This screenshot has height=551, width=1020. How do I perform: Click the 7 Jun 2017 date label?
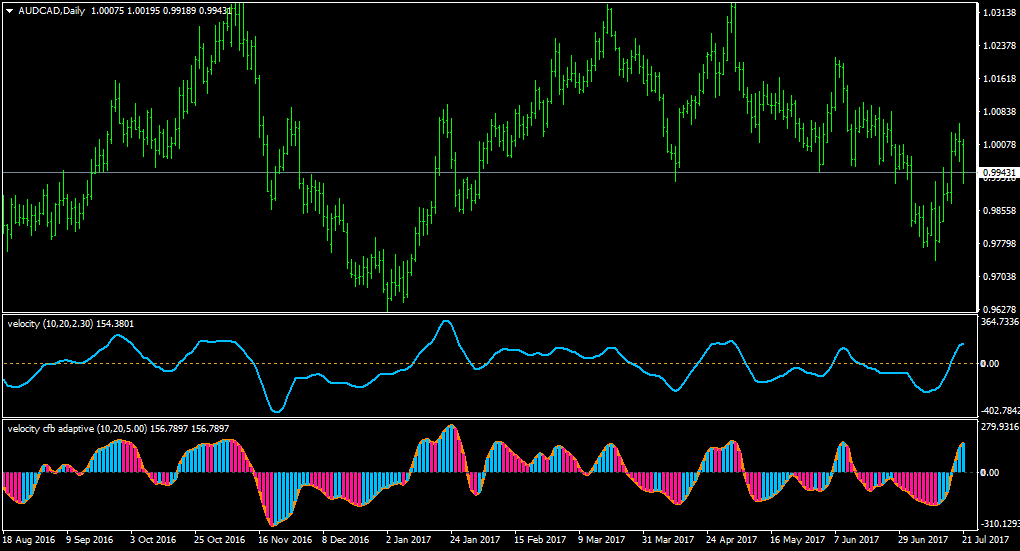856,539
